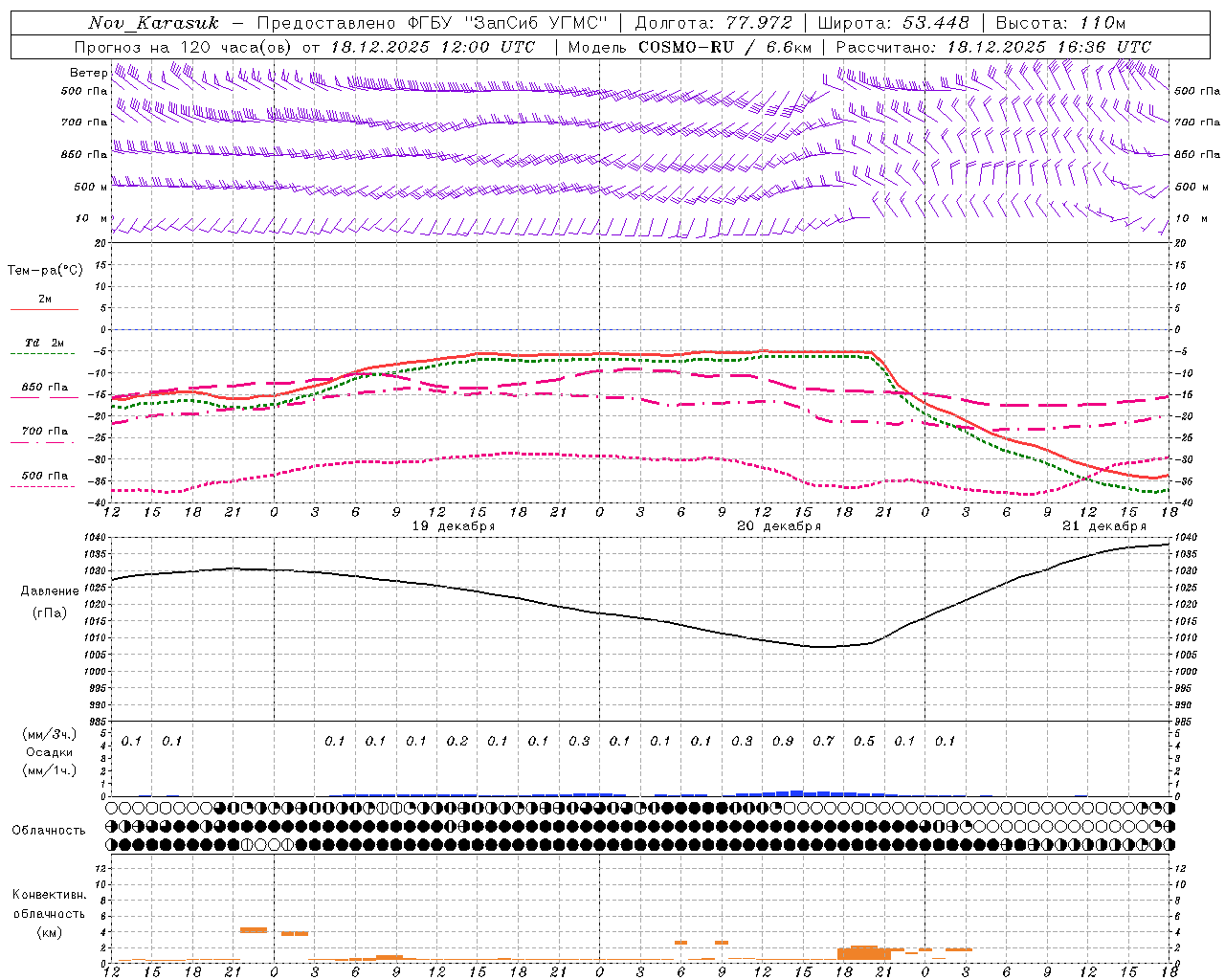Click the station name Nov_Karasuk in the header
The height and width of the screenshot is (980, 1225).
click(153, 23)
